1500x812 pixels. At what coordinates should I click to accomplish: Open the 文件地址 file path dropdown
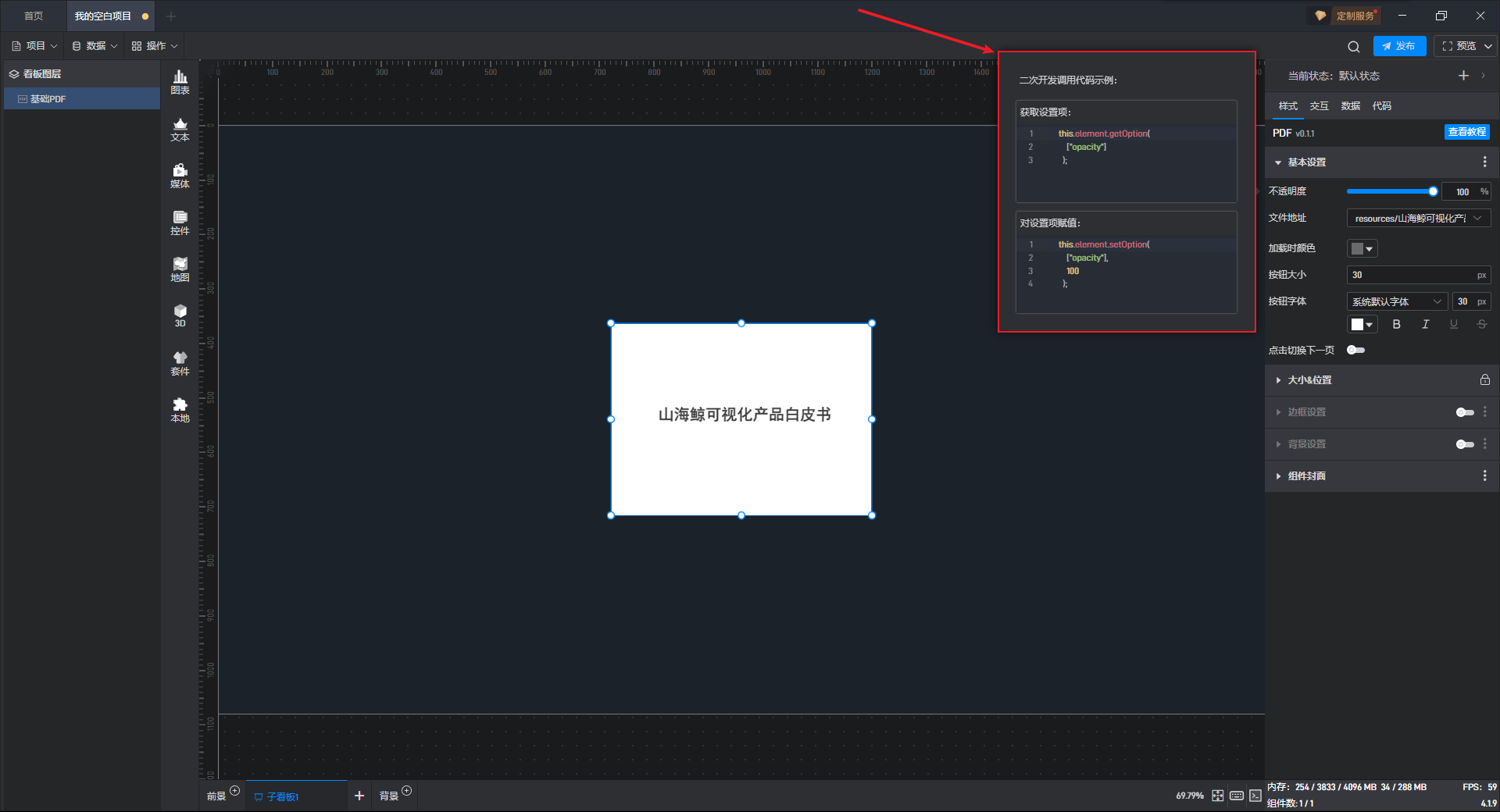pos(1418,219)
